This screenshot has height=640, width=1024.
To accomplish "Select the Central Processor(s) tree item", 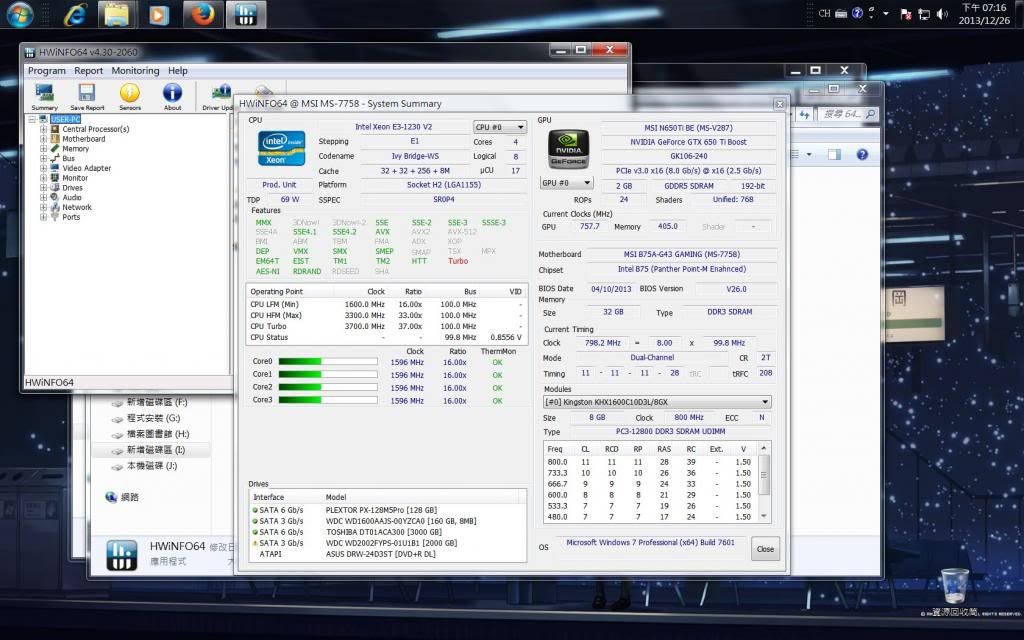I will 95,129.
